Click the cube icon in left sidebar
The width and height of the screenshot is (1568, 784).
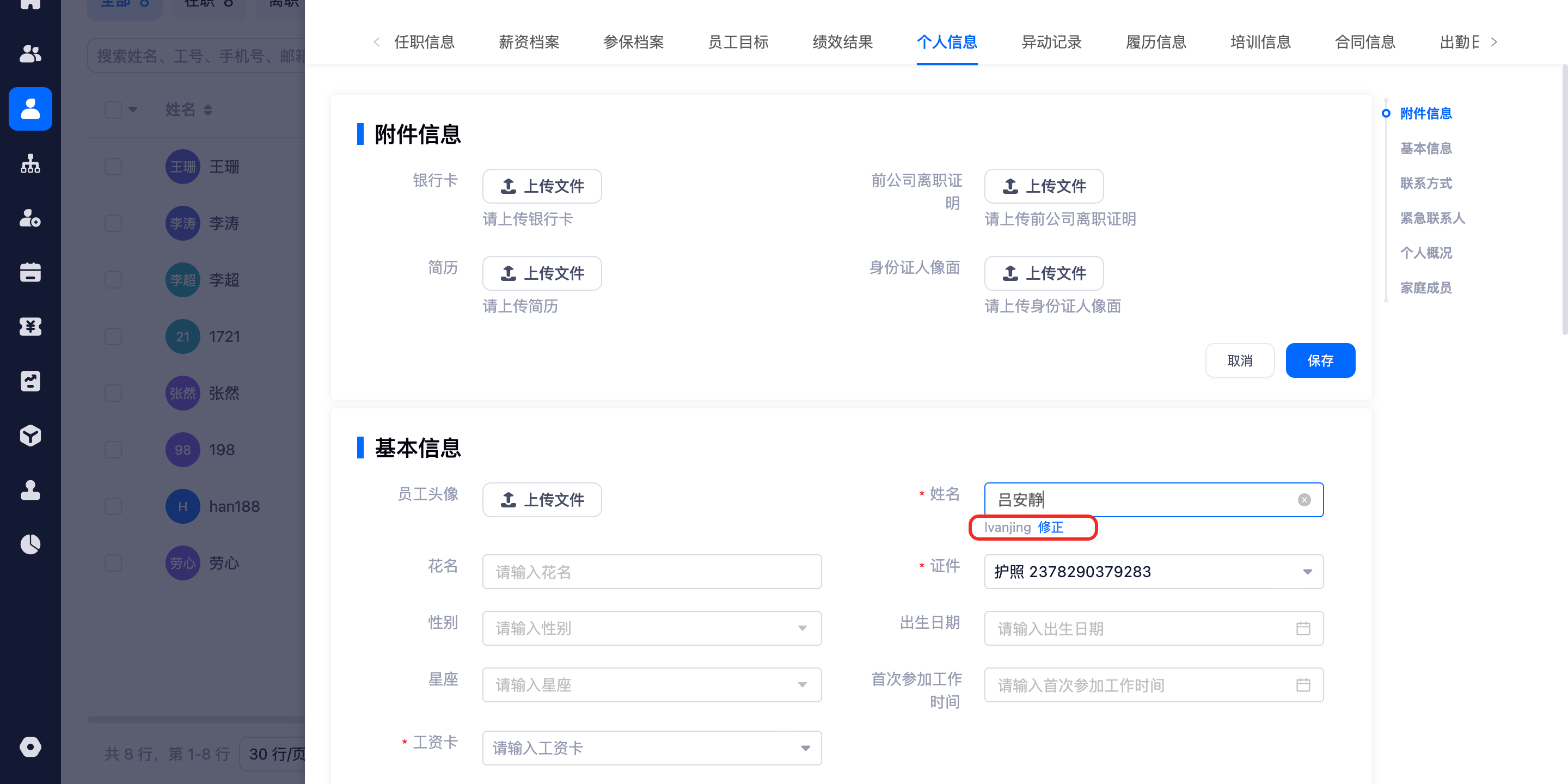click(30, 435)
